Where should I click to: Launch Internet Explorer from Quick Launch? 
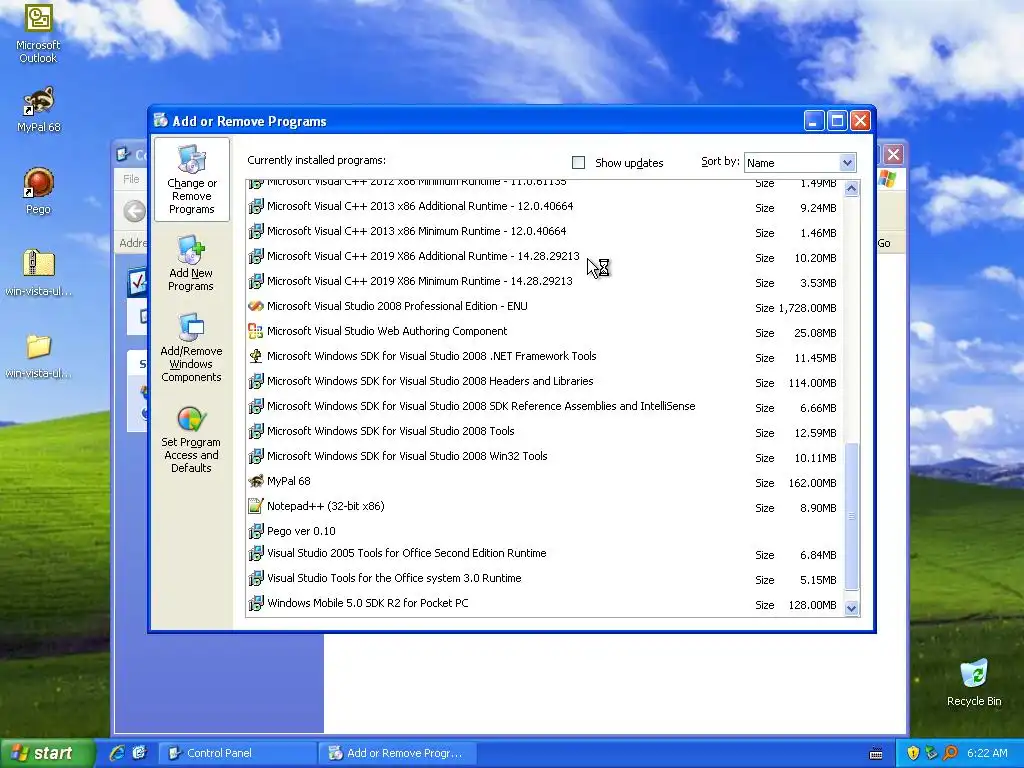tap(117, 753)
